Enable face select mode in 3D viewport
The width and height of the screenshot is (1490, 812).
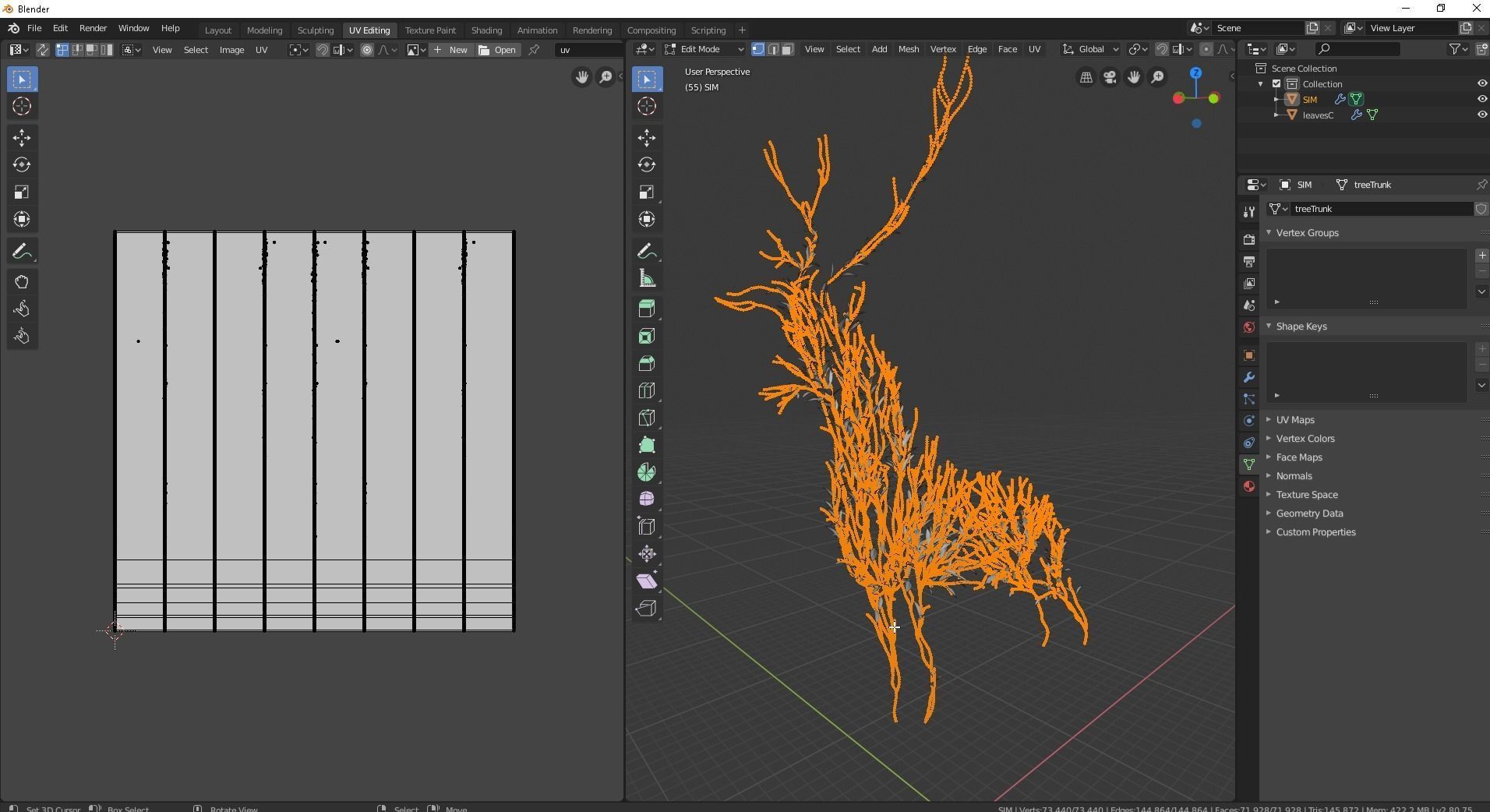tap(787, 49)
